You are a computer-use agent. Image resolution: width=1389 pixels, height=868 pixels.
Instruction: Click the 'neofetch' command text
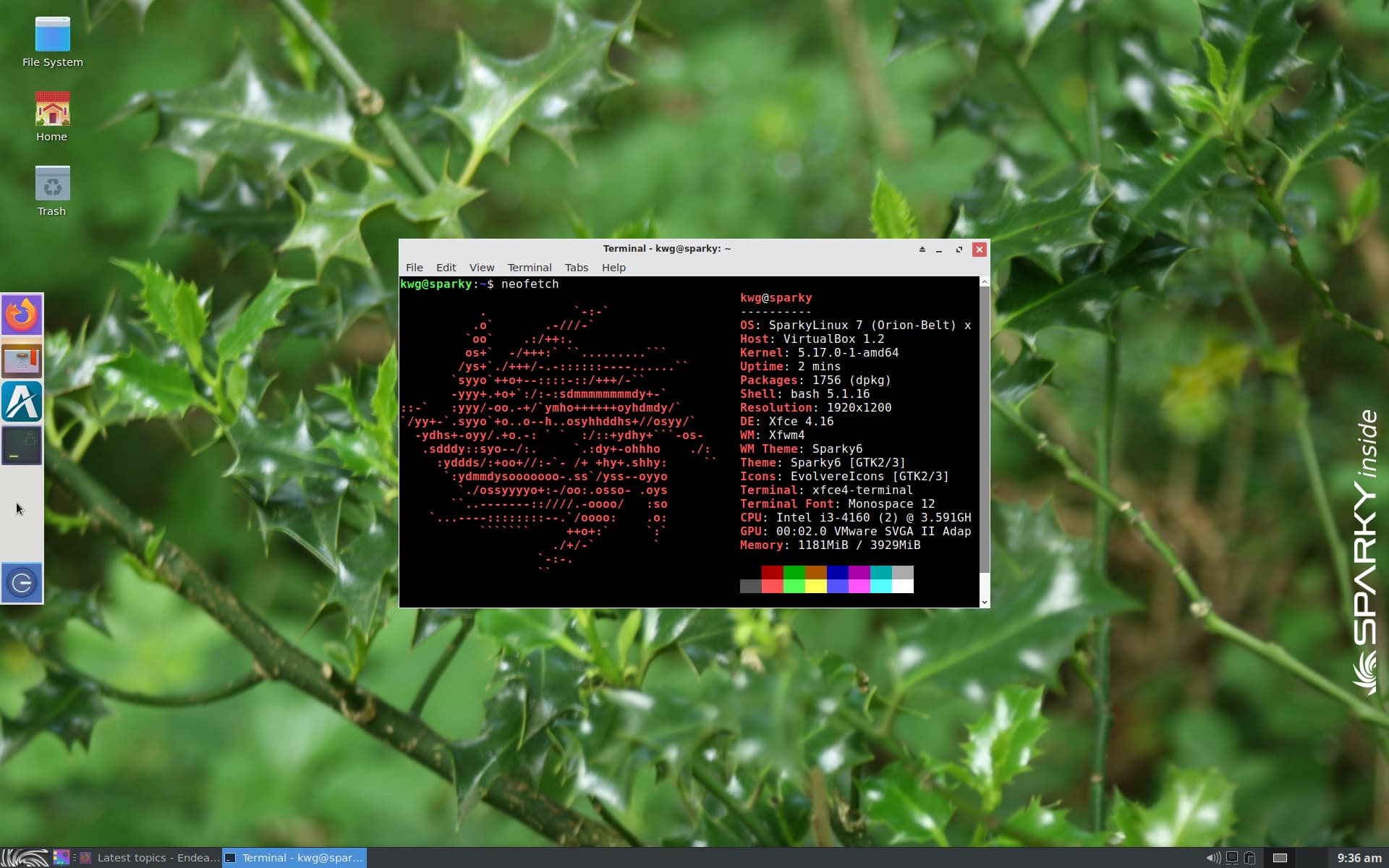coord(530,284)
